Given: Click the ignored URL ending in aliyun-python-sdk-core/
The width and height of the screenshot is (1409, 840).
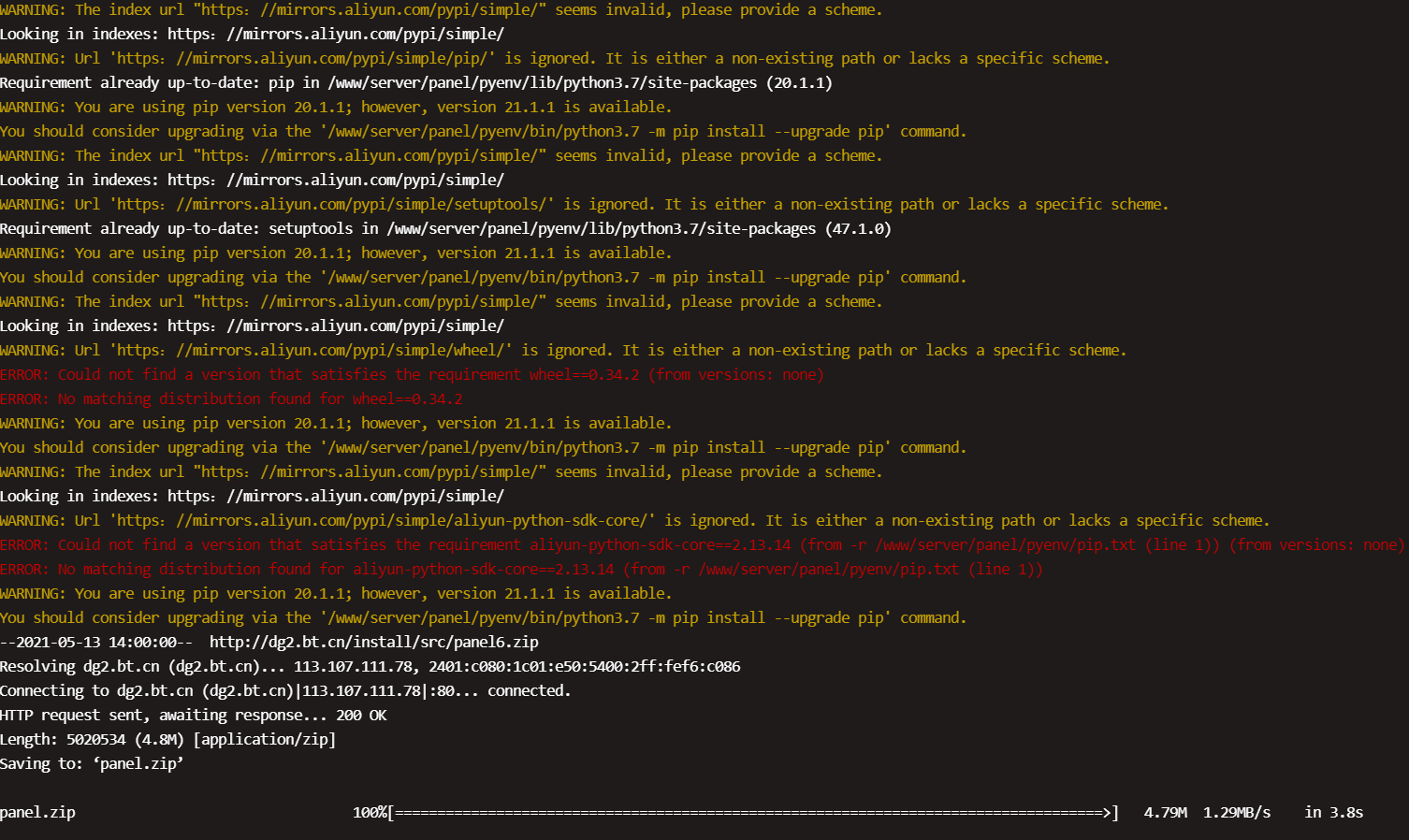Looking at the screenshot, I should click(x=382, y=520).
